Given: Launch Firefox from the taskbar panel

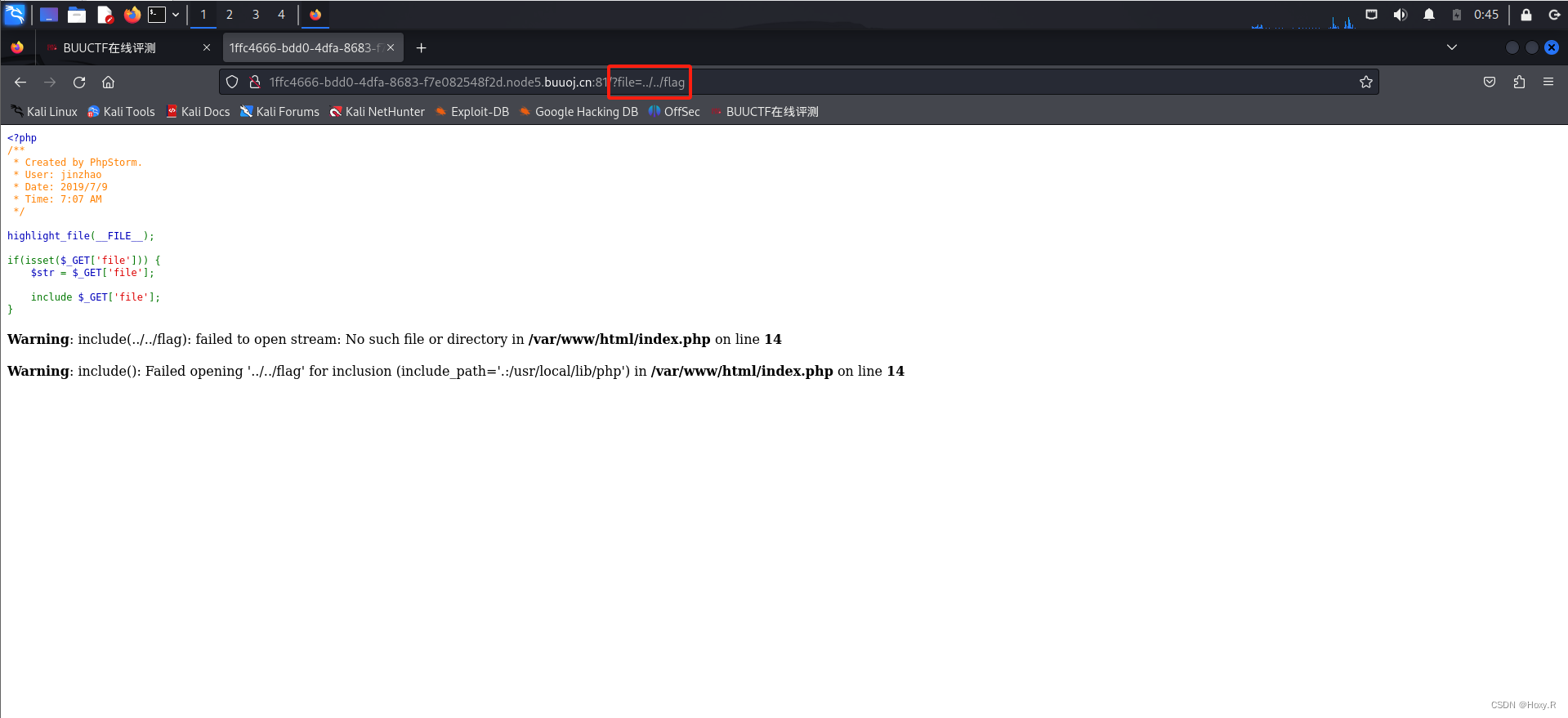Looking at the screenshot, I should click(x=132, y=15).
